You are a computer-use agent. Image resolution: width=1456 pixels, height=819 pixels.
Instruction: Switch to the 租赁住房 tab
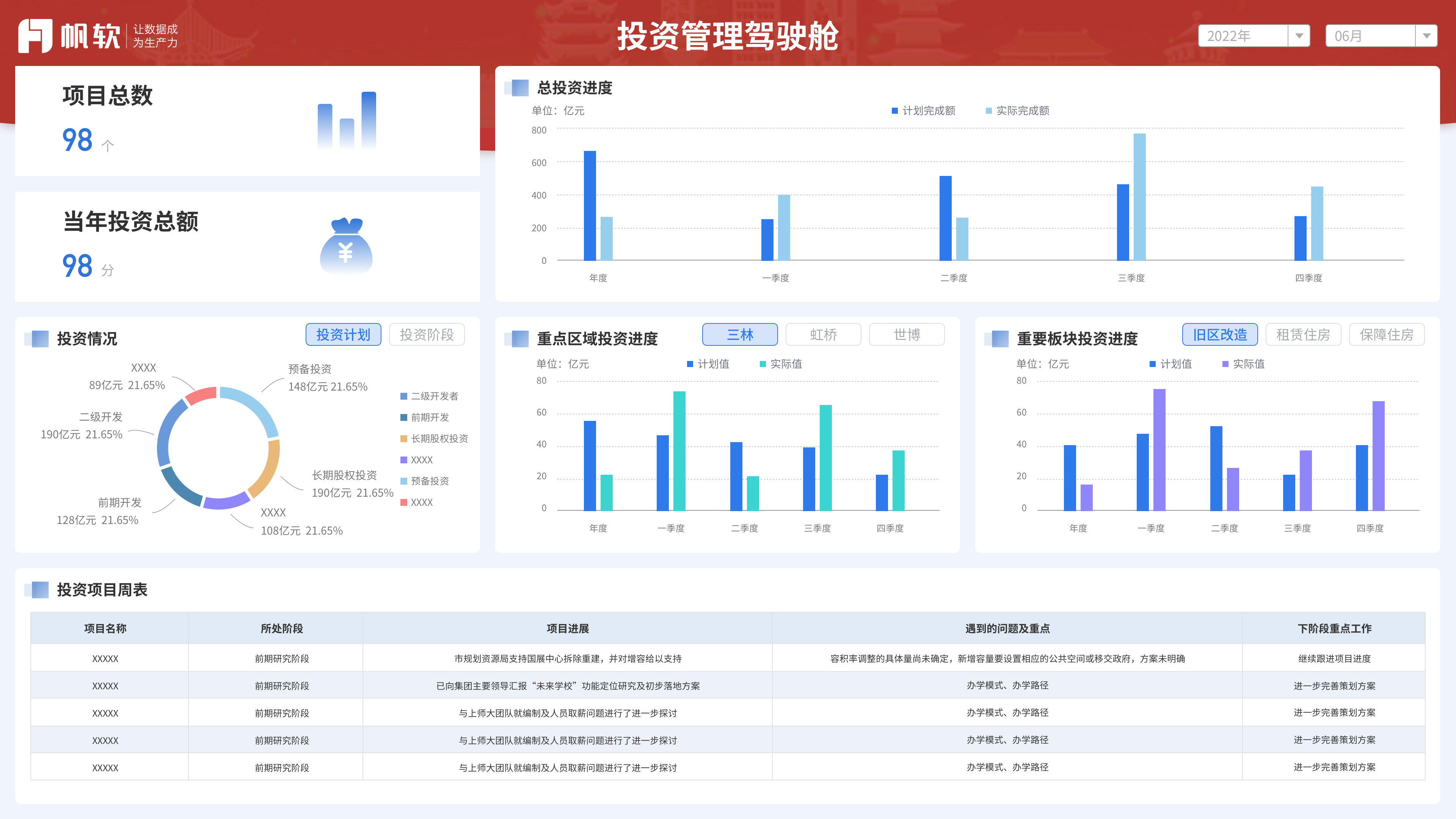pyautogui.click(x=1304, y=334)
